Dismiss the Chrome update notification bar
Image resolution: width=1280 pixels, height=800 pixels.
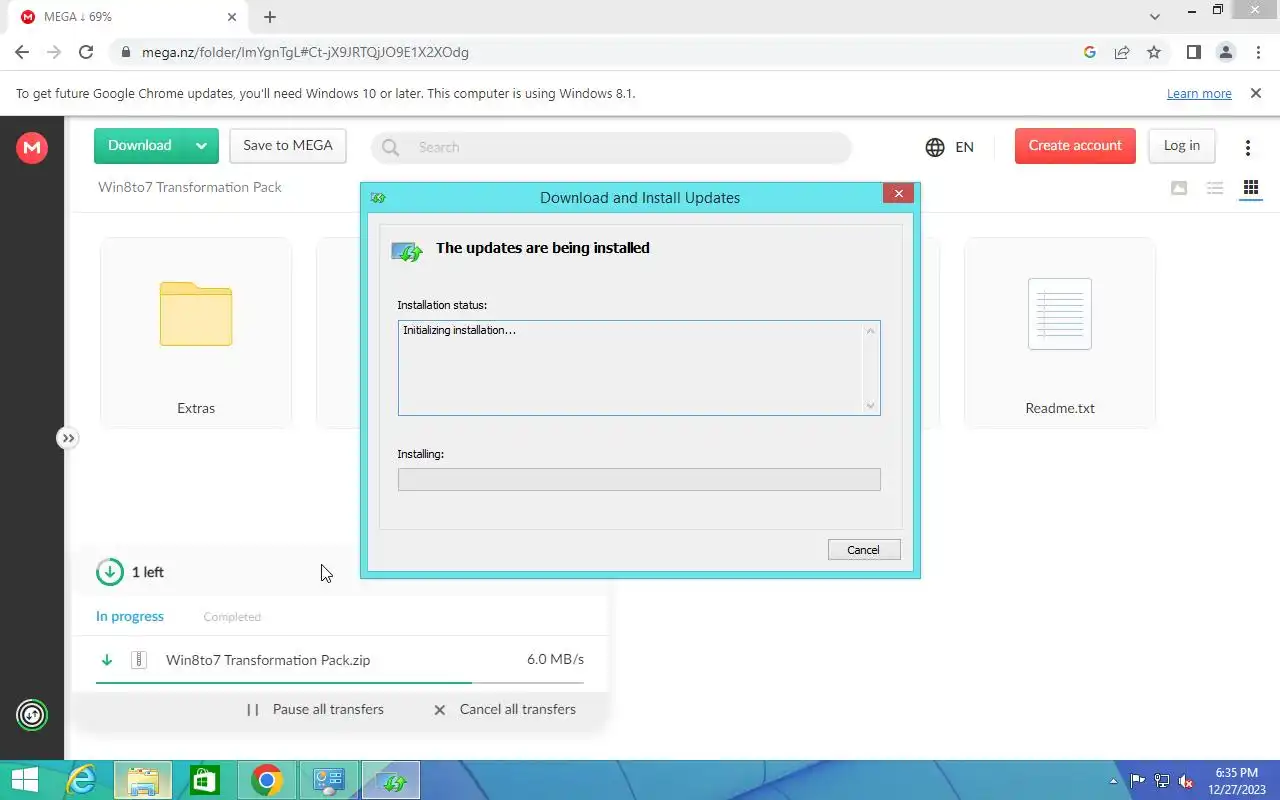[x=1256, y=93]
